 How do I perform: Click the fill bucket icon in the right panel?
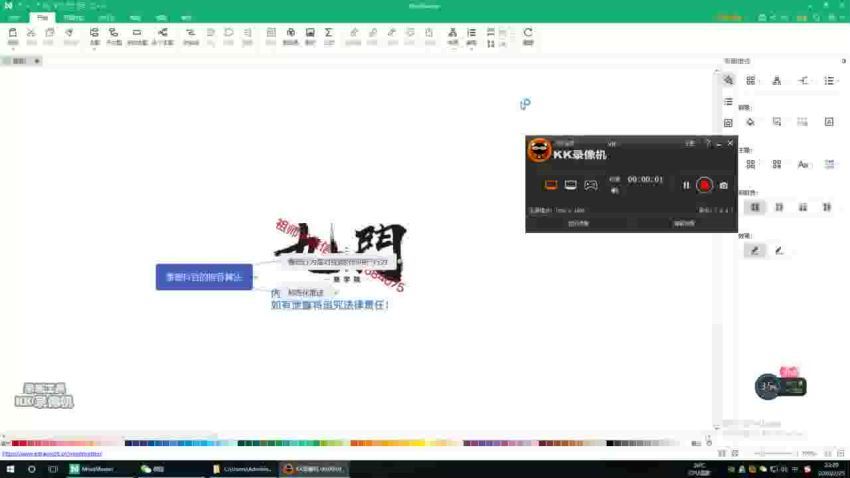[x=750, y=122]
